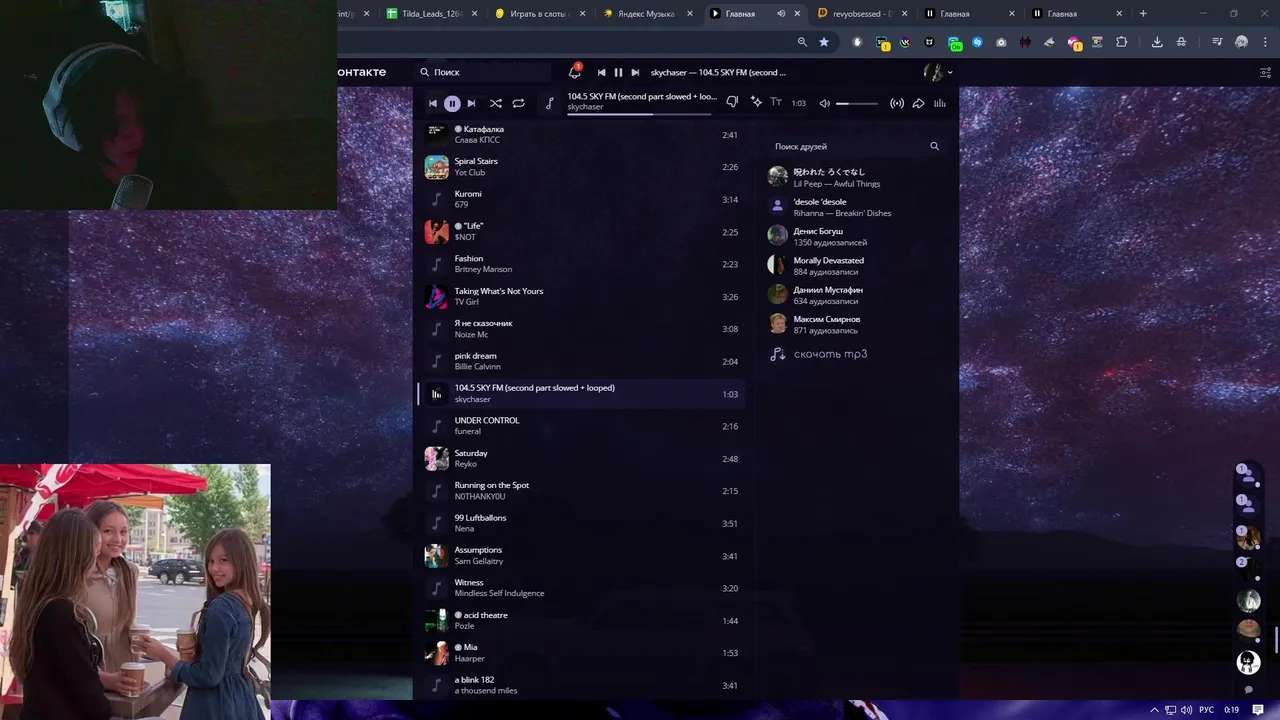Open the equalizer bars icon in player

pyautogui.click(x=939, y=103)
